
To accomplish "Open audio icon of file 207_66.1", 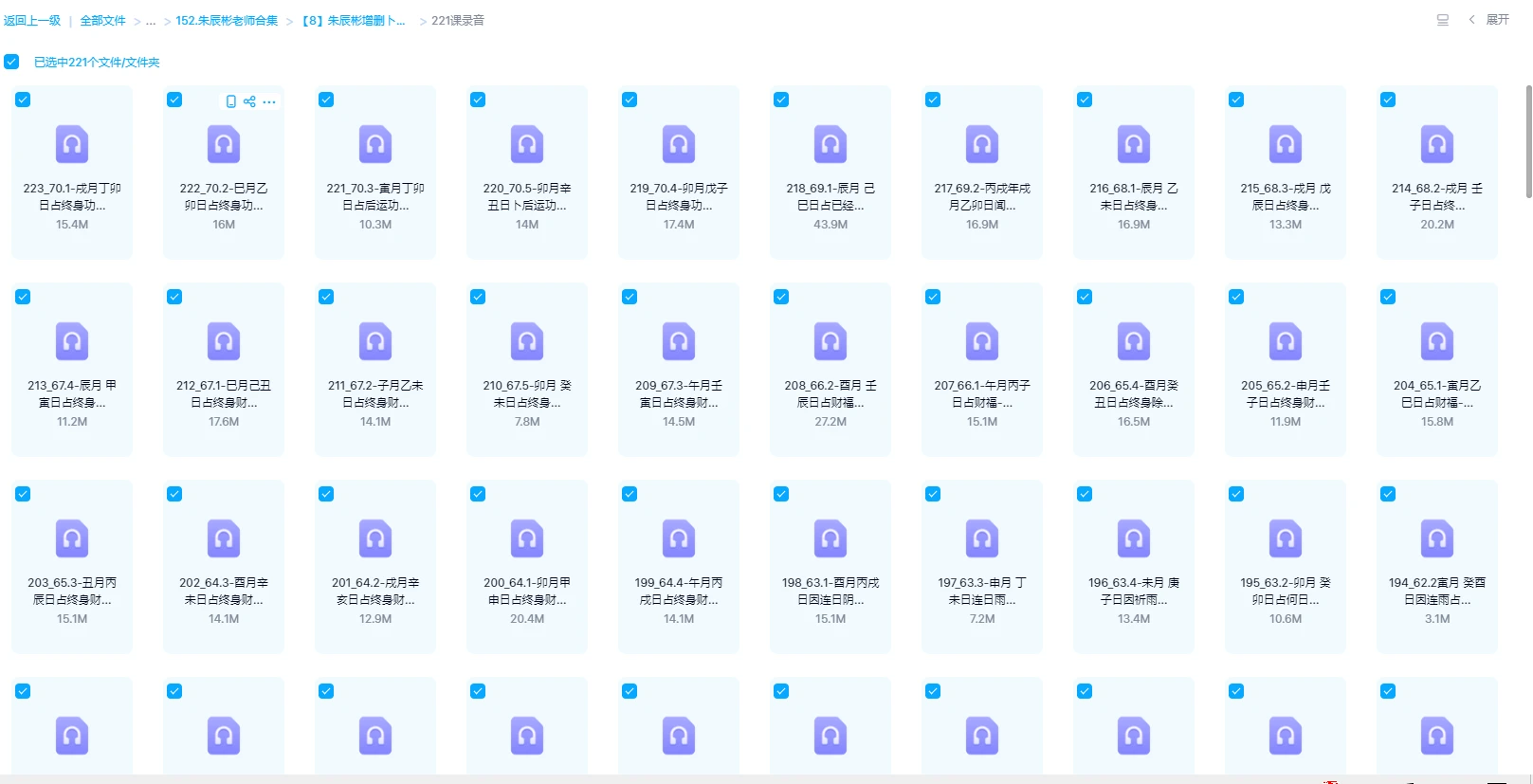I will coord(982,341).
